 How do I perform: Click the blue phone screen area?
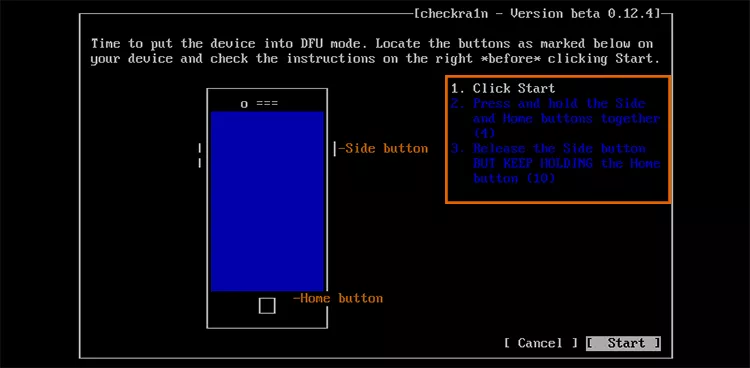(x=267, y=201)
